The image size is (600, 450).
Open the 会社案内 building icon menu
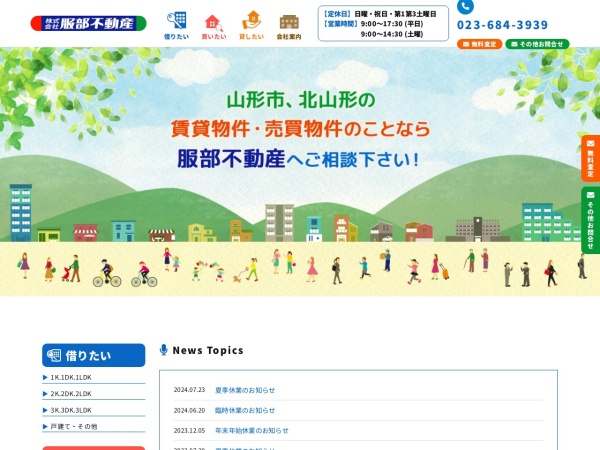pyautogui.click(x=289, y=27)
